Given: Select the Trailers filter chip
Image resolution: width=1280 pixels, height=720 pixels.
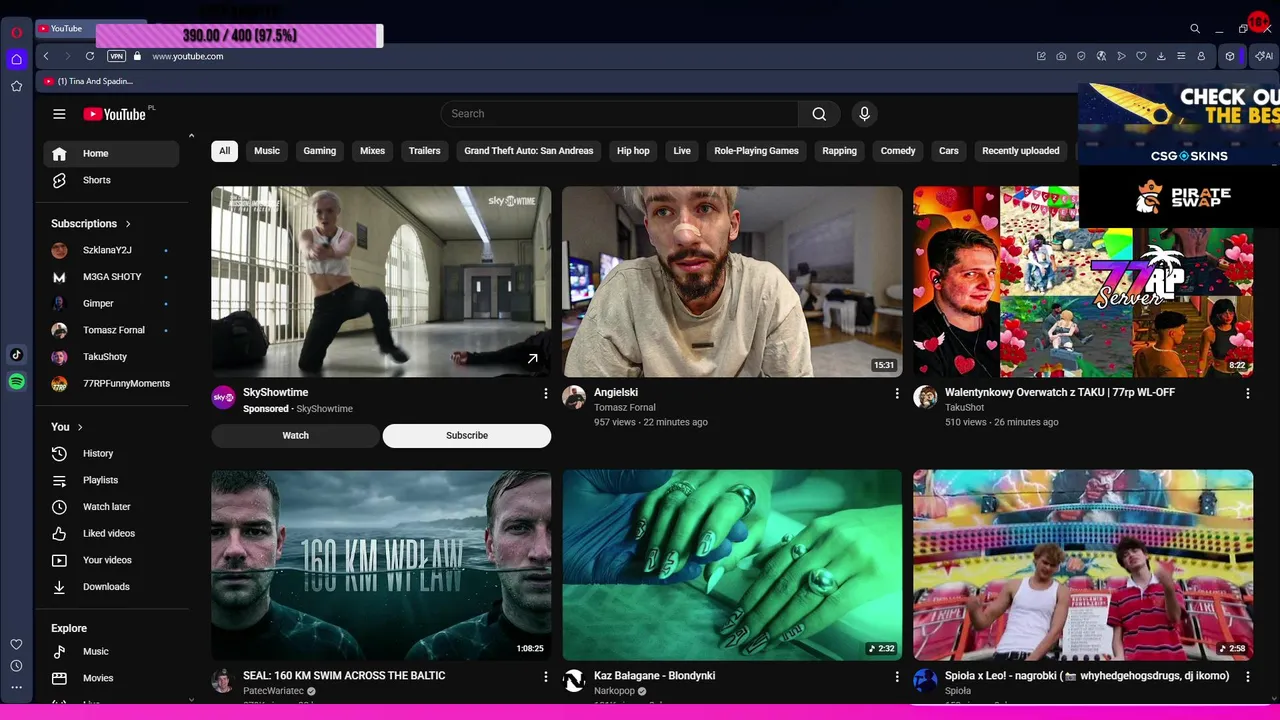Looking at the screenshot, I should pyautogui.click(x=424, y=151).
